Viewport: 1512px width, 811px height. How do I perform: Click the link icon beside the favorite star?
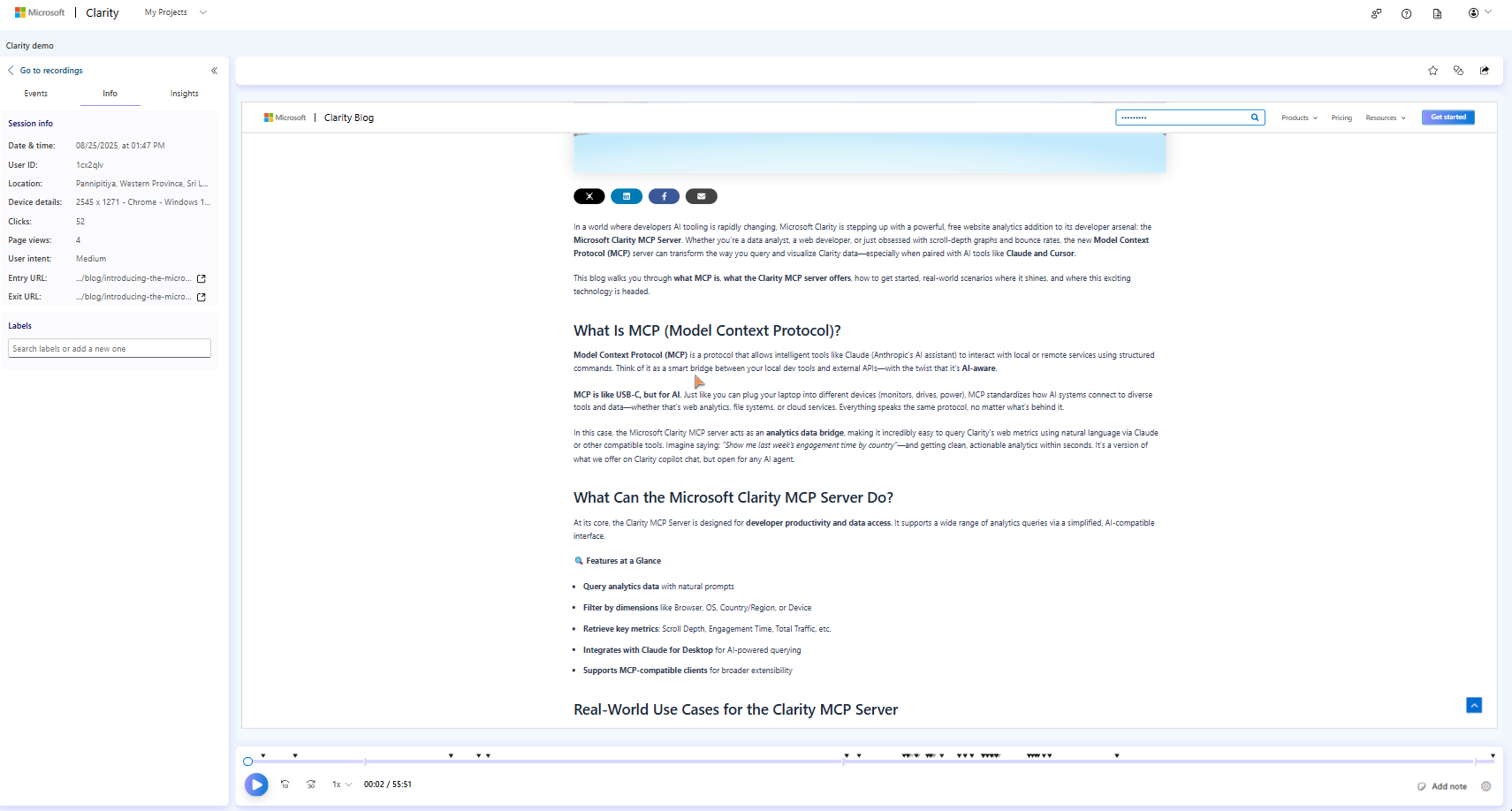pos(1459,71)
